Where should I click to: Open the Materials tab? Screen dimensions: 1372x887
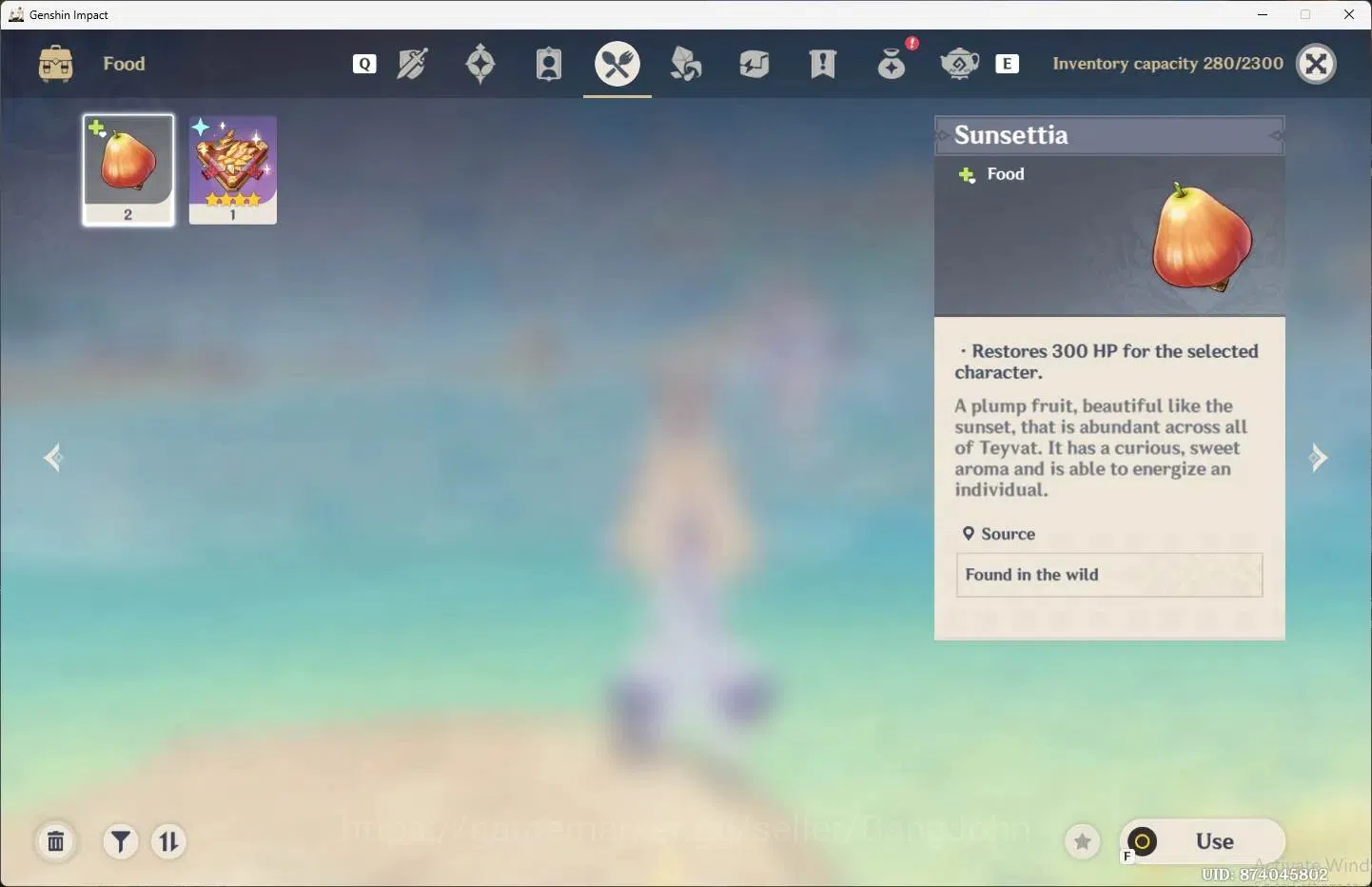(686, 64)
